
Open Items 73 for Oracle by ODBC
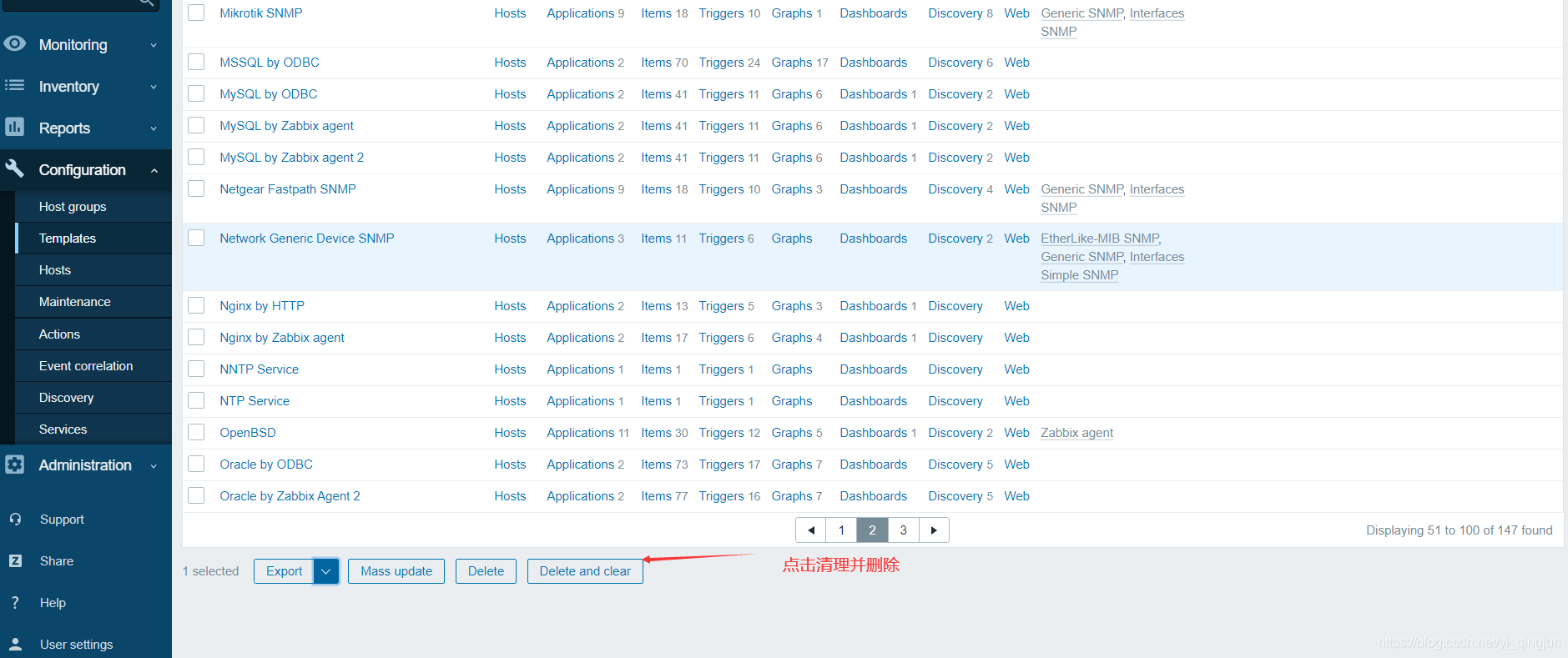pyautogui.click(x=664, y=464)
